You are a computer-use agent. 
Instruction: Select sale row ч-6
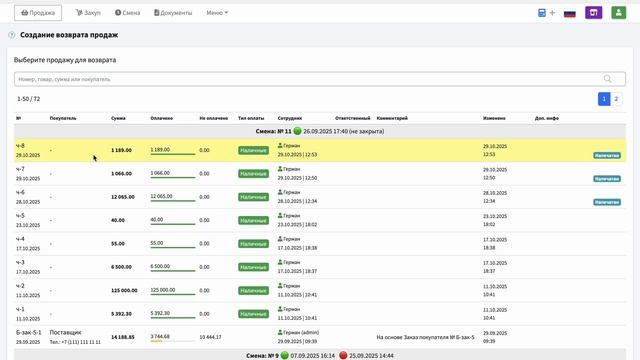point(320,197)
